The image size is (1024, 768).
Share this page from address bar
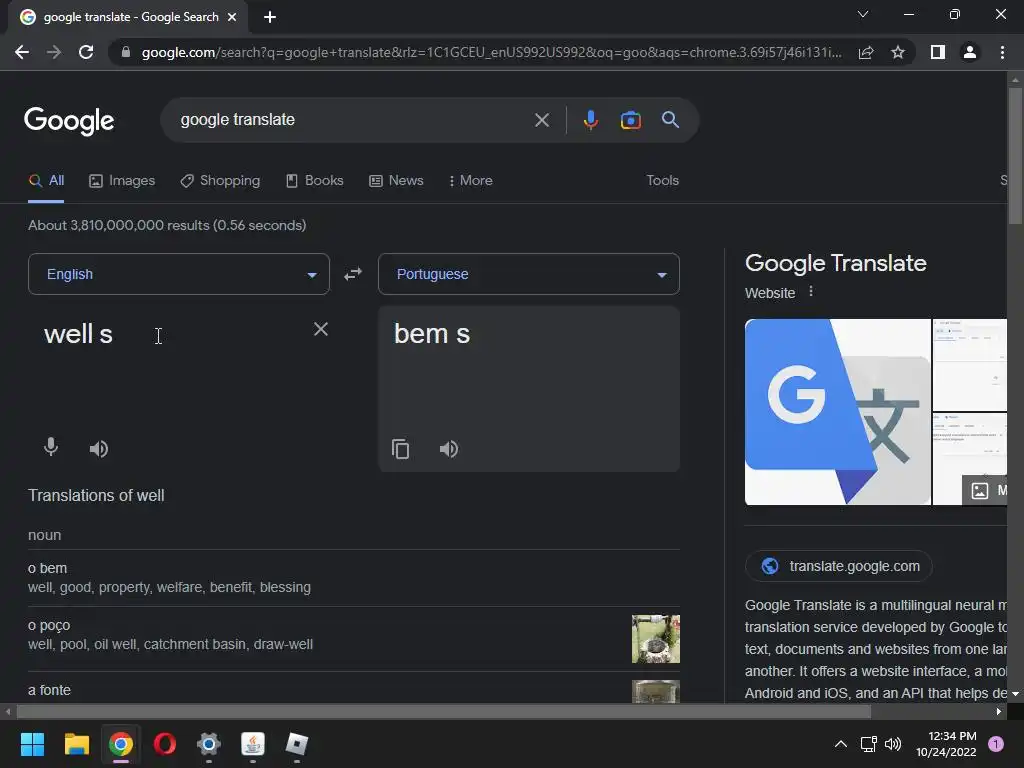pyautogui.click(x=866, y=52)
